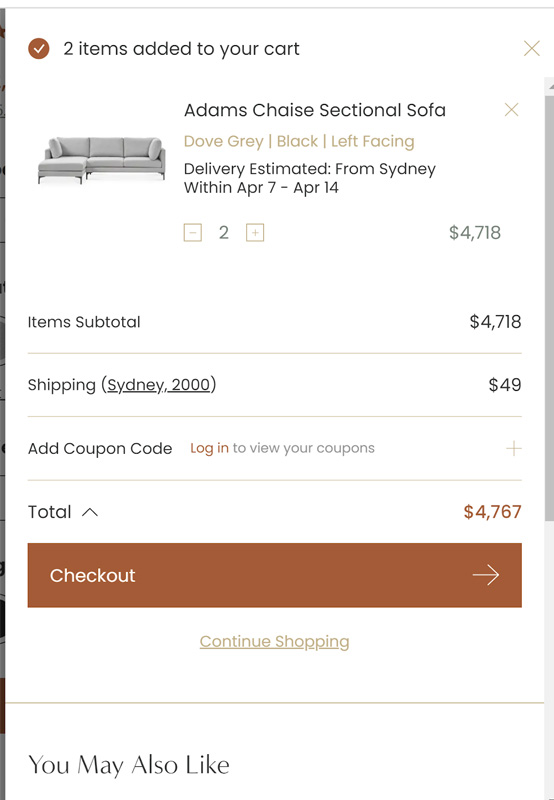Viewport: 554px width, 800px height.
Task: Select the Add Coupon Code label
Action: tap(100, 448)
